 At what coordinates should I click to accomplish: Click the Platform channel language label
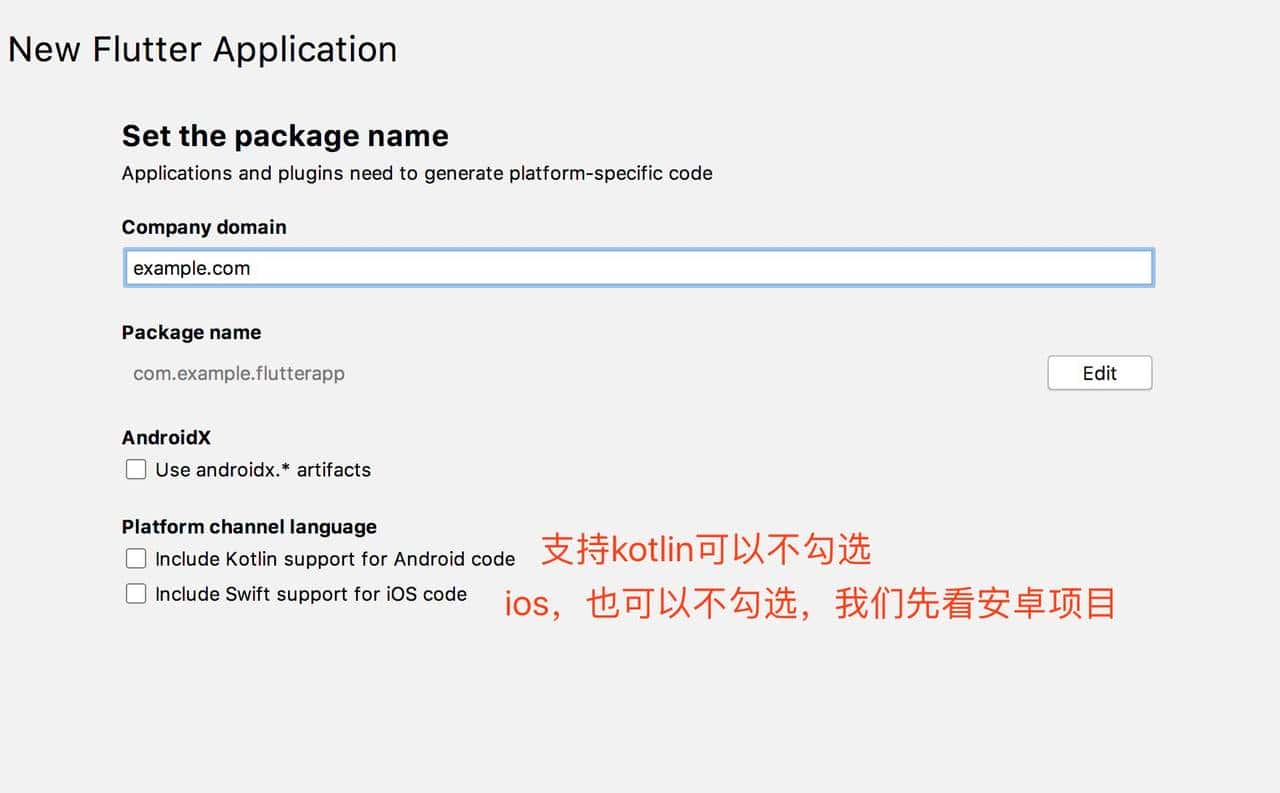coord(249,527)
